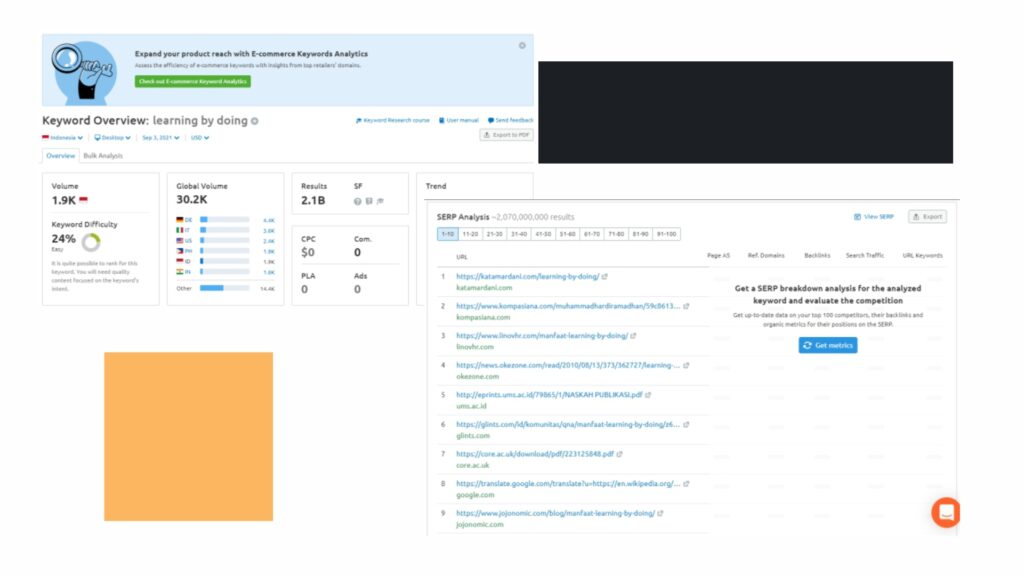
Task: Open the orange chat support widget
Action: tap(945, 512)
